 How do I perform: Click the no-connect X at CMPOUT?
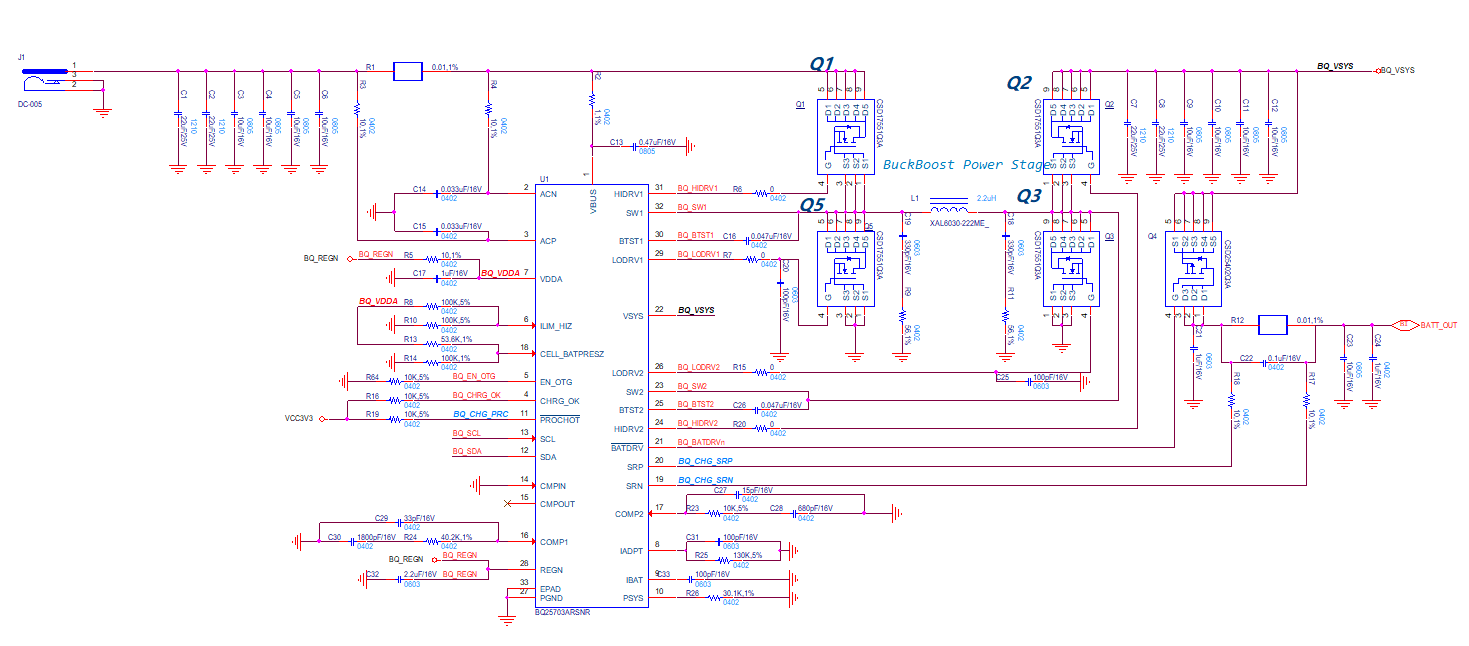(507, 503)
